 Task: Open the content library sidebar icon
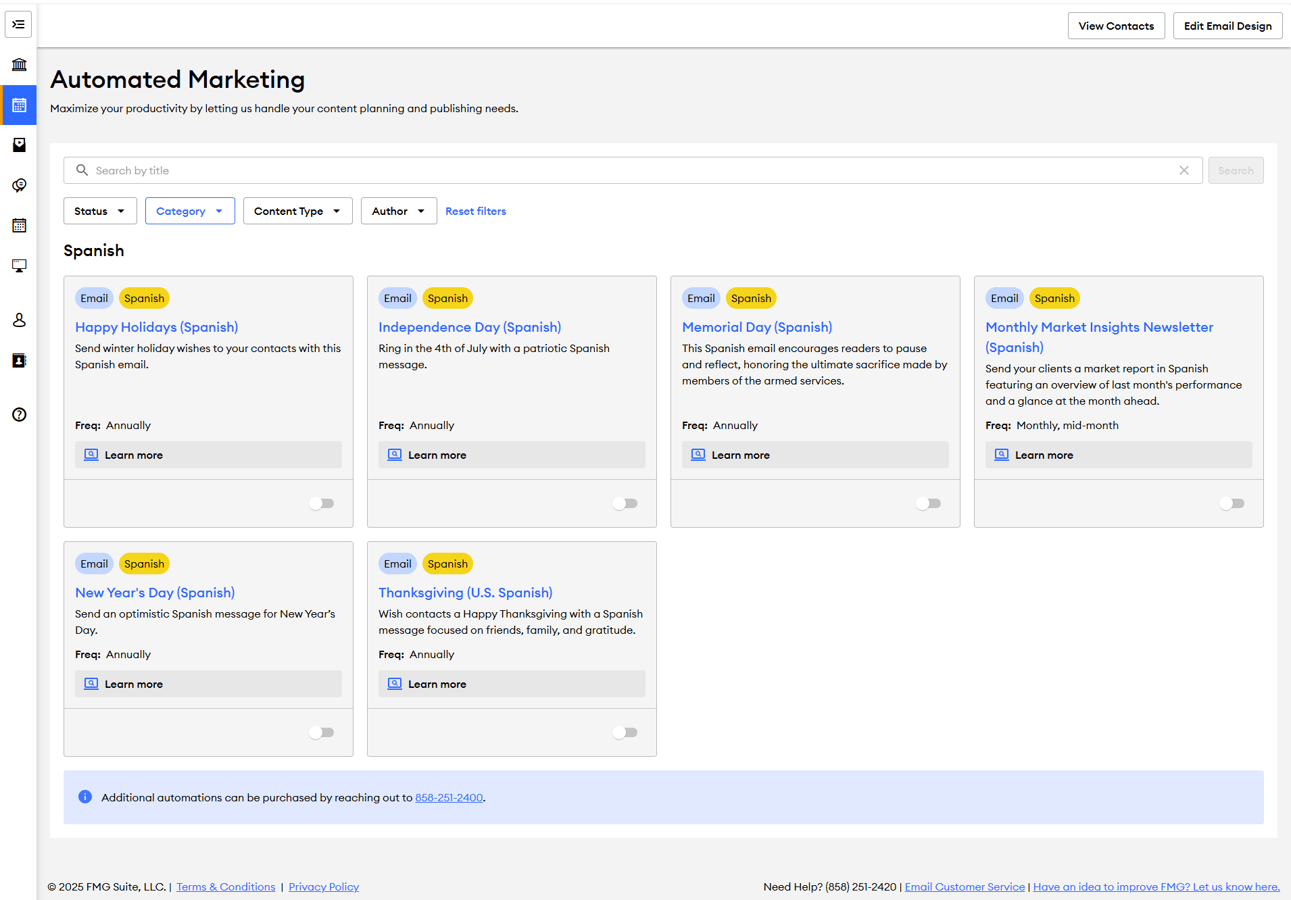click(x=18, y=144)
